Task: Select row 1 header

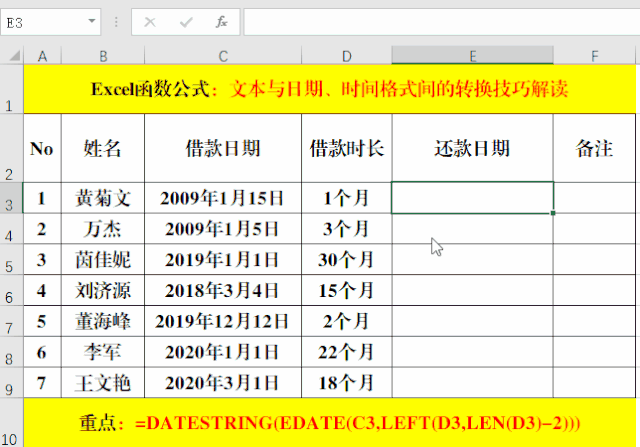Action: pos(11,89)
